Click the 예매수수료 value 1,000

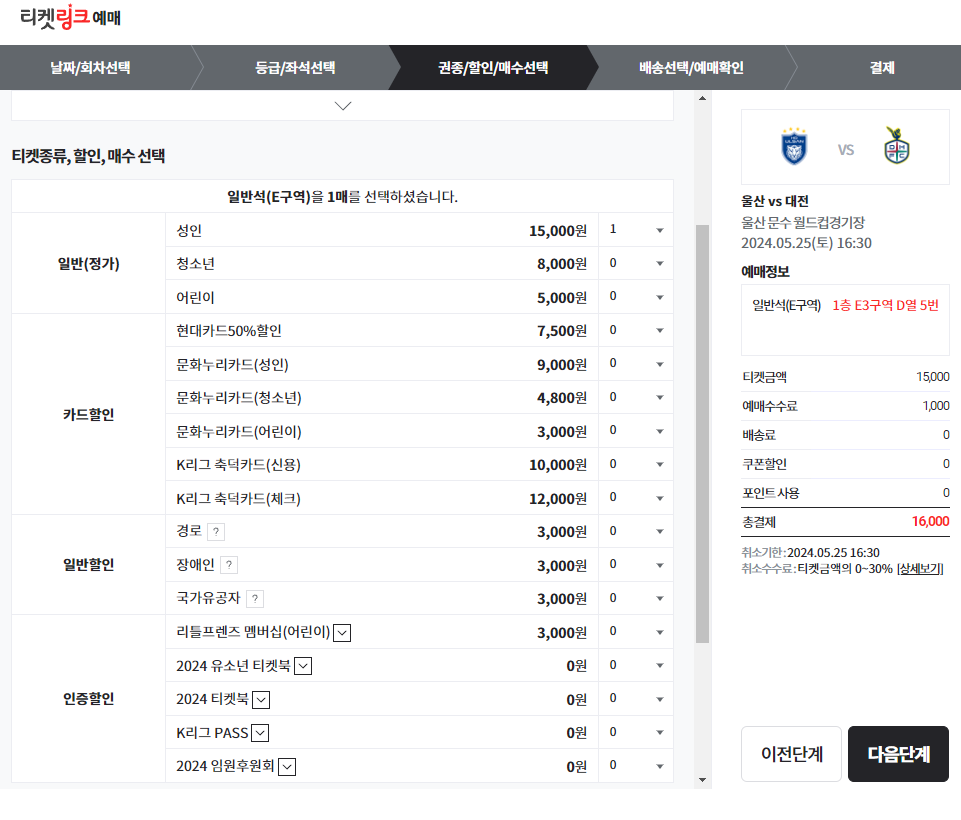936,406
